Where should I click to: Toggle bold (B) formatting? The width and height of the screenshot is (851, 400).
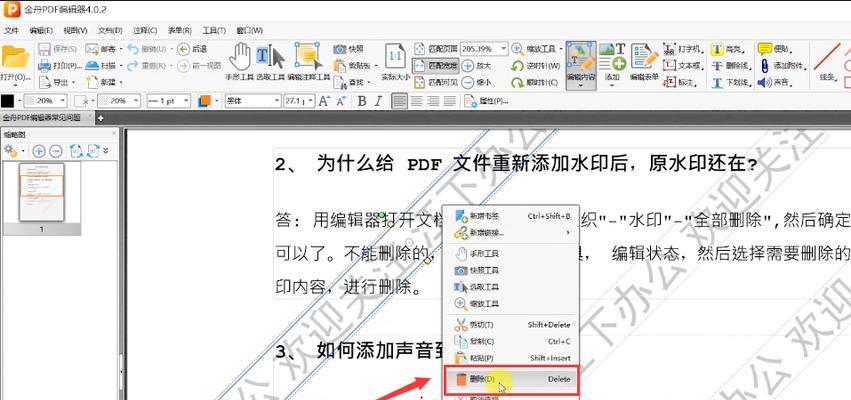coord(362,100)
